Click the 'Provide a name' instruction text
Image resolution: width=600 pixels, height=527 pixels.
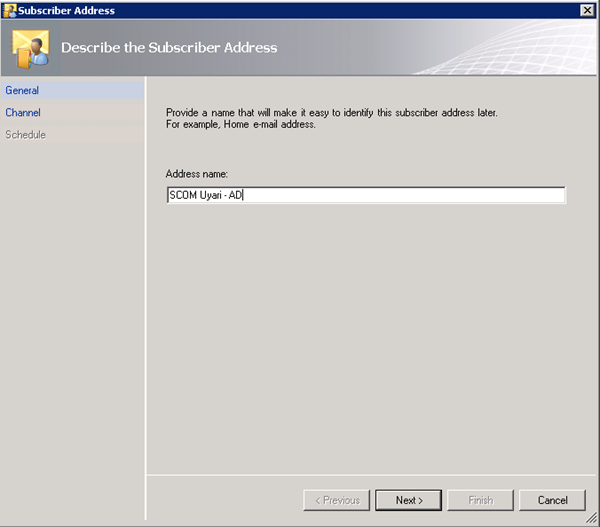click(x=332, y=118)
